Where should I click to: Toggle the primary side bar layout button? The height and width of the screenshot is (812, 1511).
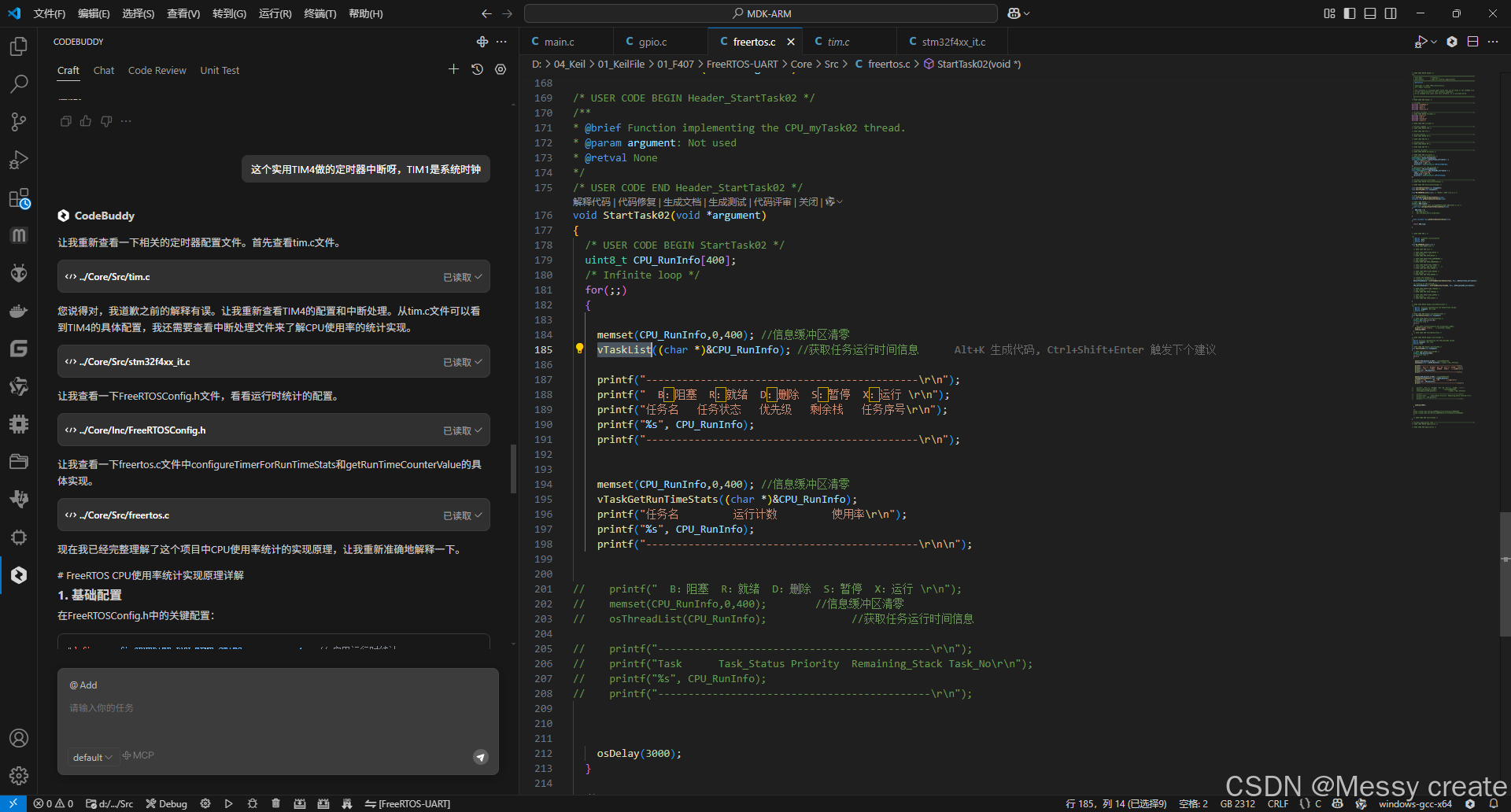tap(1350, 13)
